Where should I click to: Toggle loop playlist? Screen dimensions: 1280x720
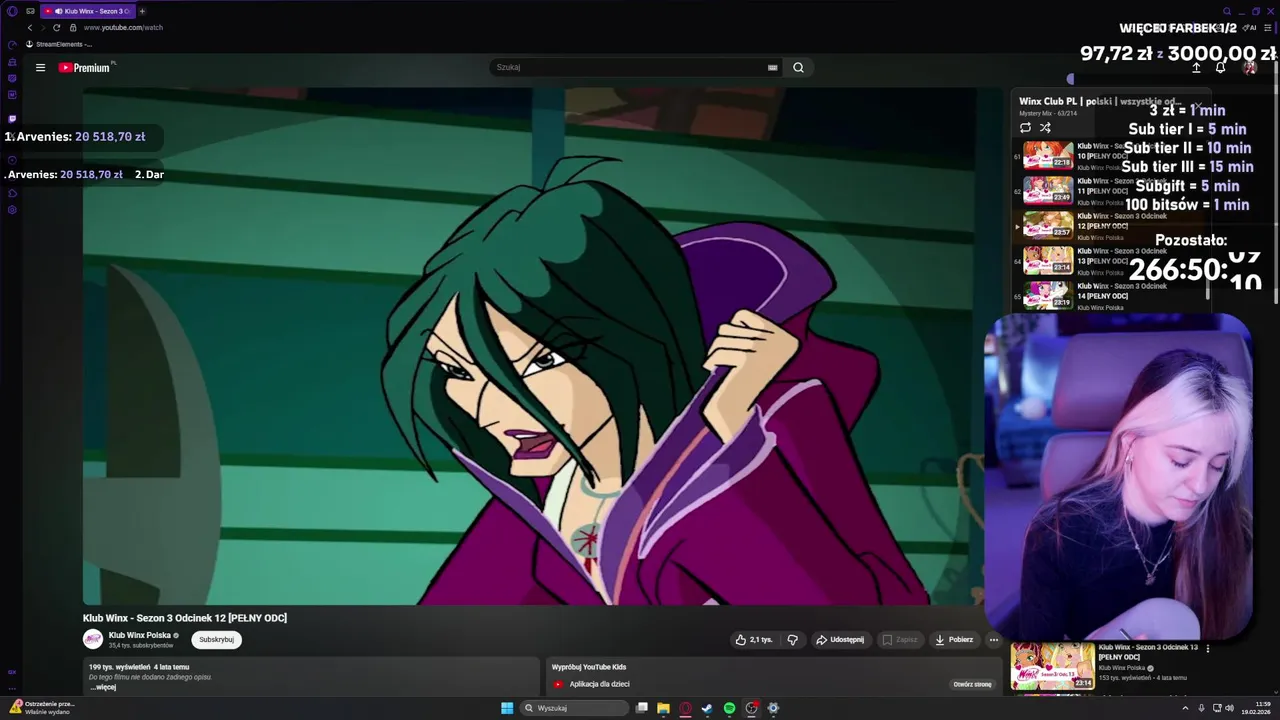click(1025, 127)
